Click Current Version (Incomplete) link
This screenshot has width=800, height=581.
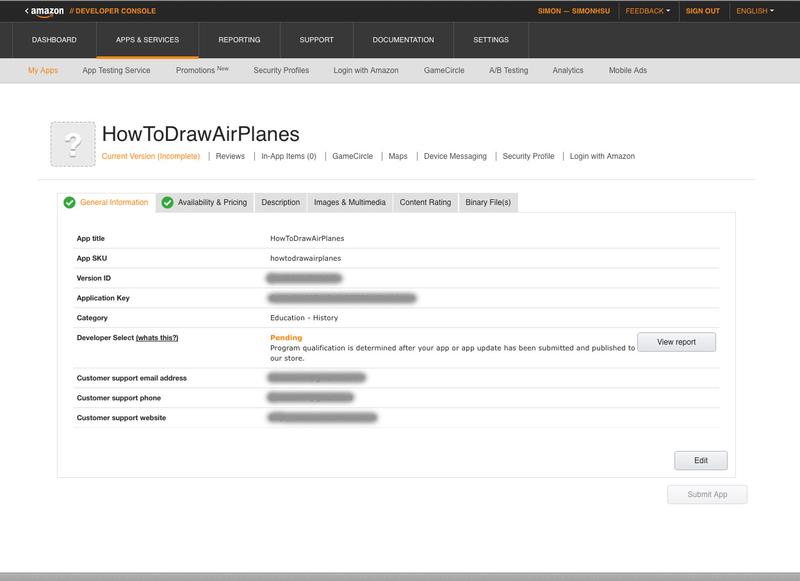click(151, 156)
